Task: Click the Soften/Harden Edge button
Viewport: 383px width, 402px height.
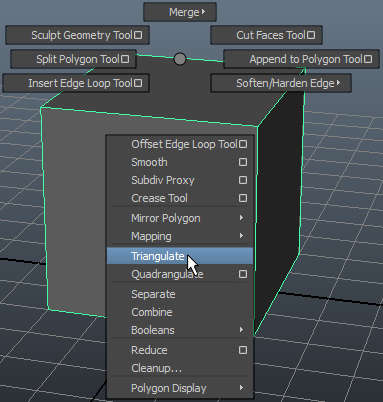Action: tap(281, 83)
